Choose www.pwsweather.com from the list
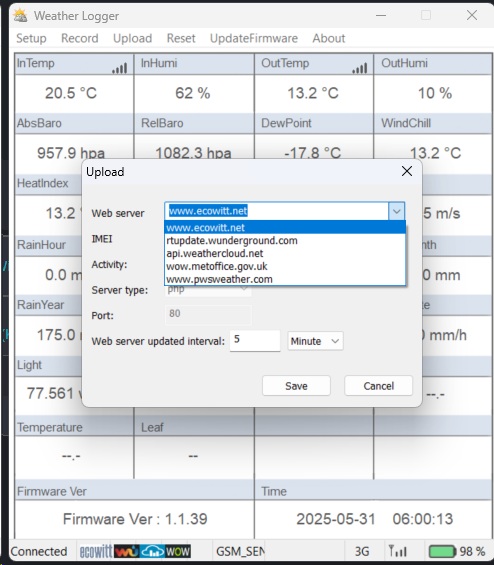This screenshot has width=494, height=565. (285, 279)
